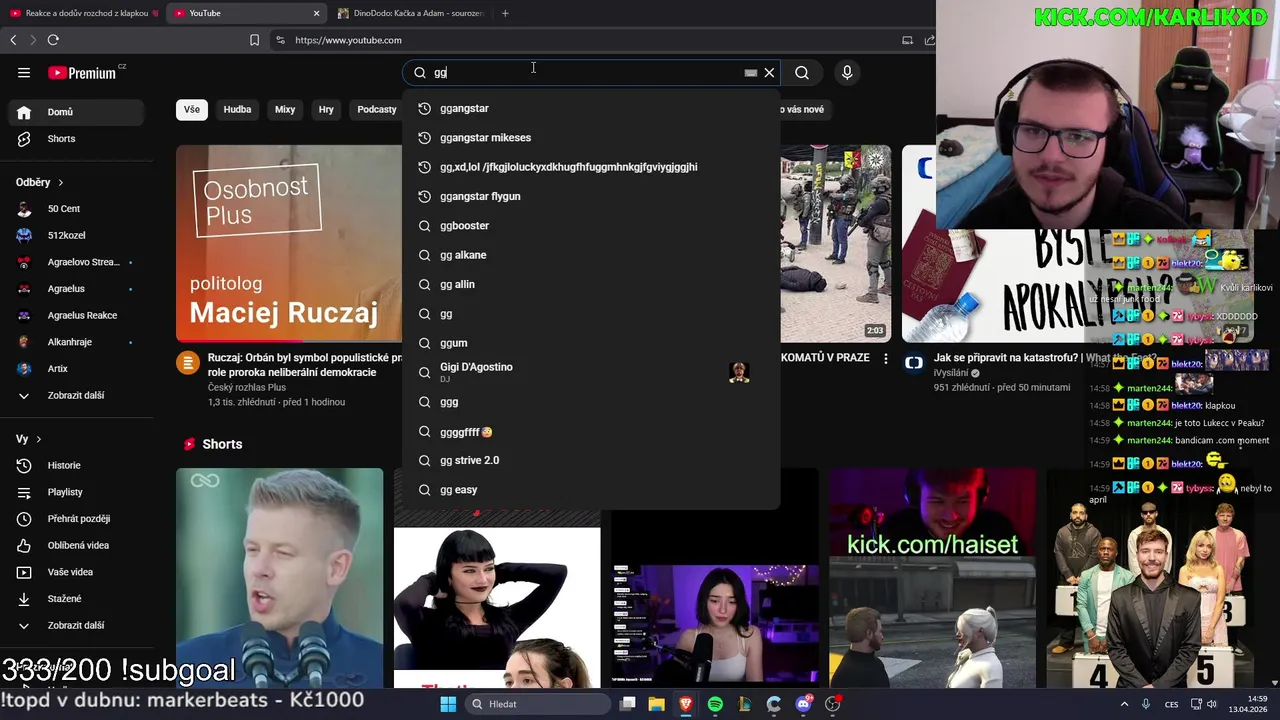The image size is (1280, 720).
Task: Start voice search with the microphone
Action: (x=847, y=72)
